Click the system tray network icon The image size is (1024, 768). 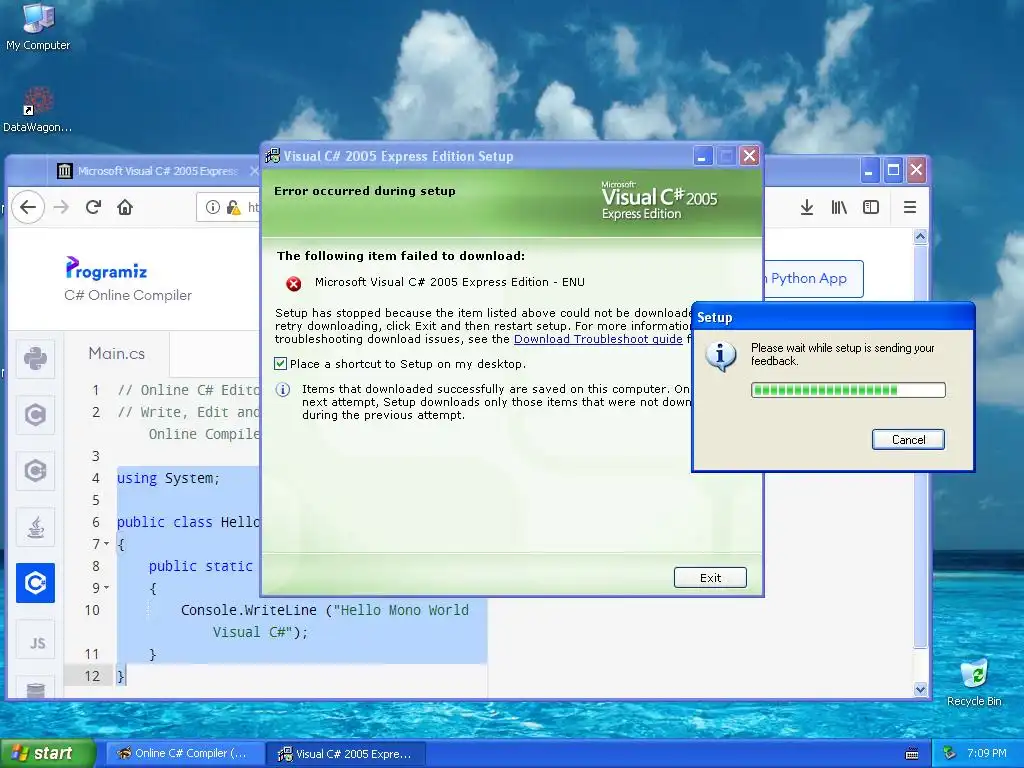[x=950, y=753]
